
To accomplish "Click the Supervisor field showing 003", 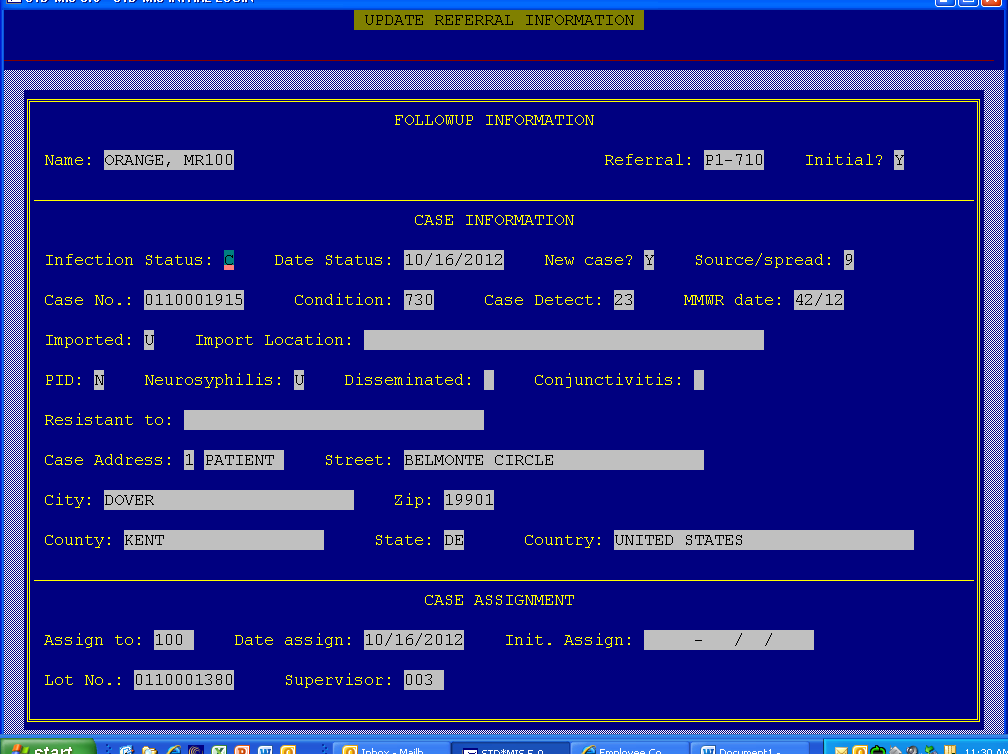I will 423,680.
